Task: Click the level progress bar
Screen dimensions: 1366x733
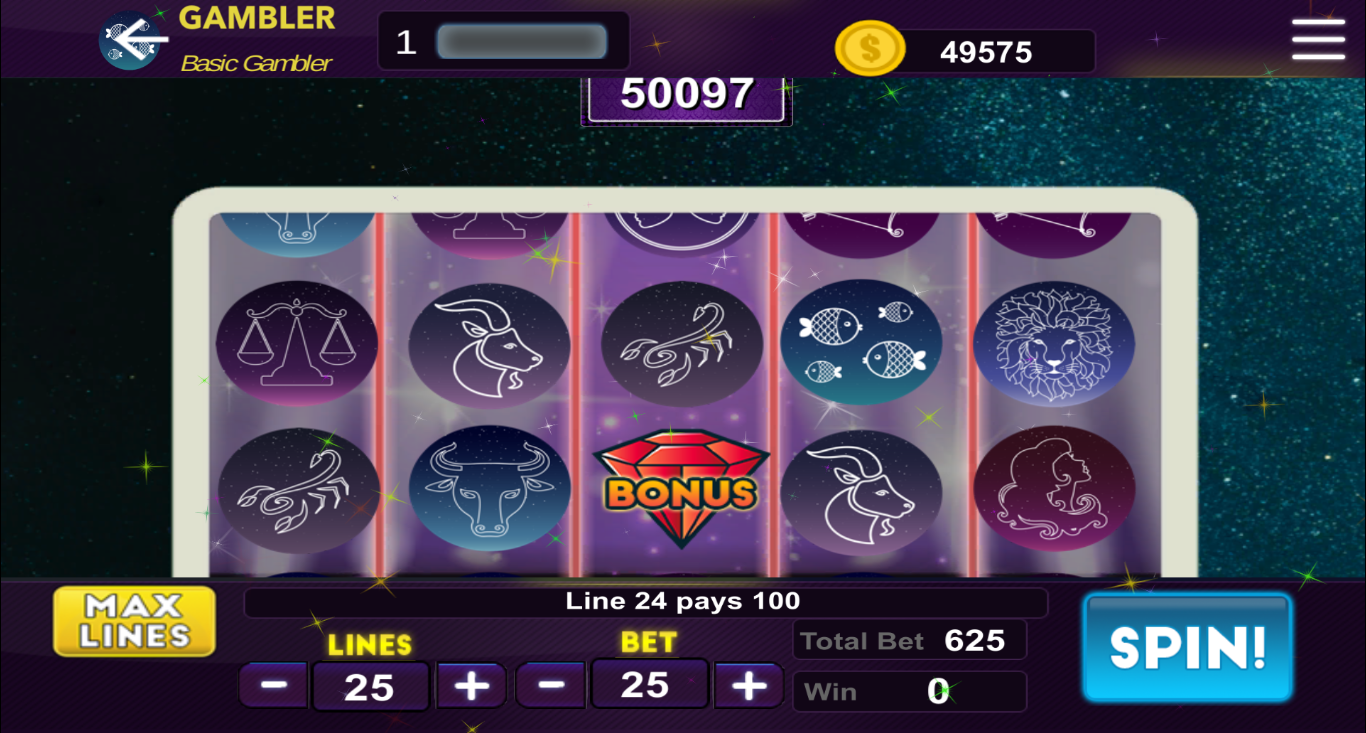Action: (x=521, y=42)
